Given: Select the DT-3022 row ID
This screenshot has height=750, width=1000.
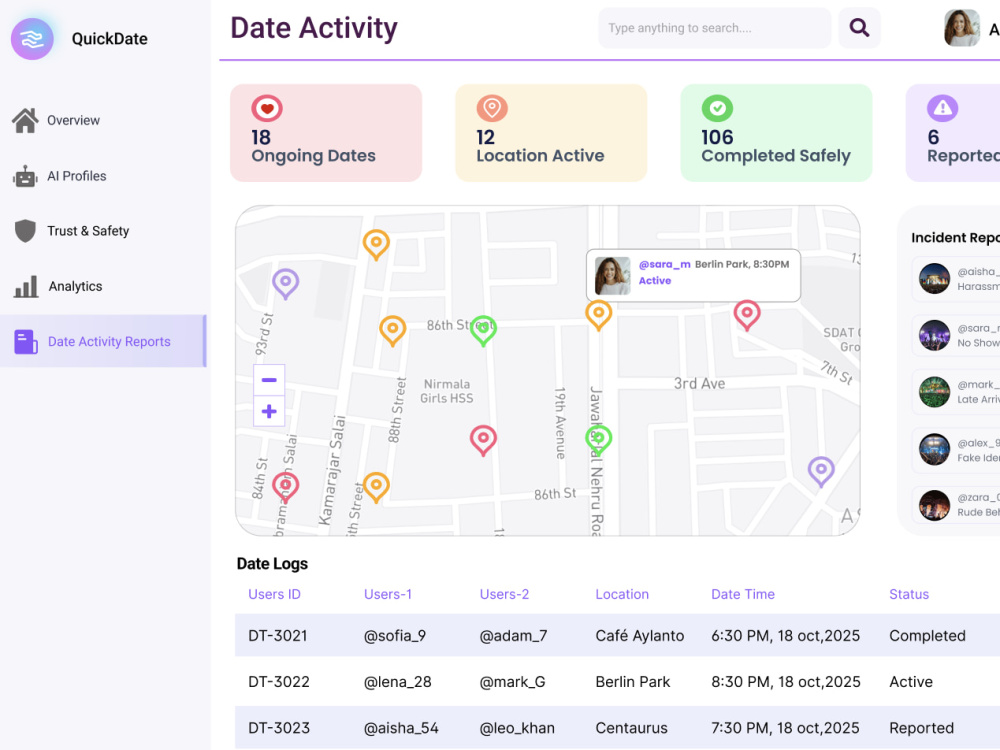Looking at the screenshot, I should coord(279,682).
